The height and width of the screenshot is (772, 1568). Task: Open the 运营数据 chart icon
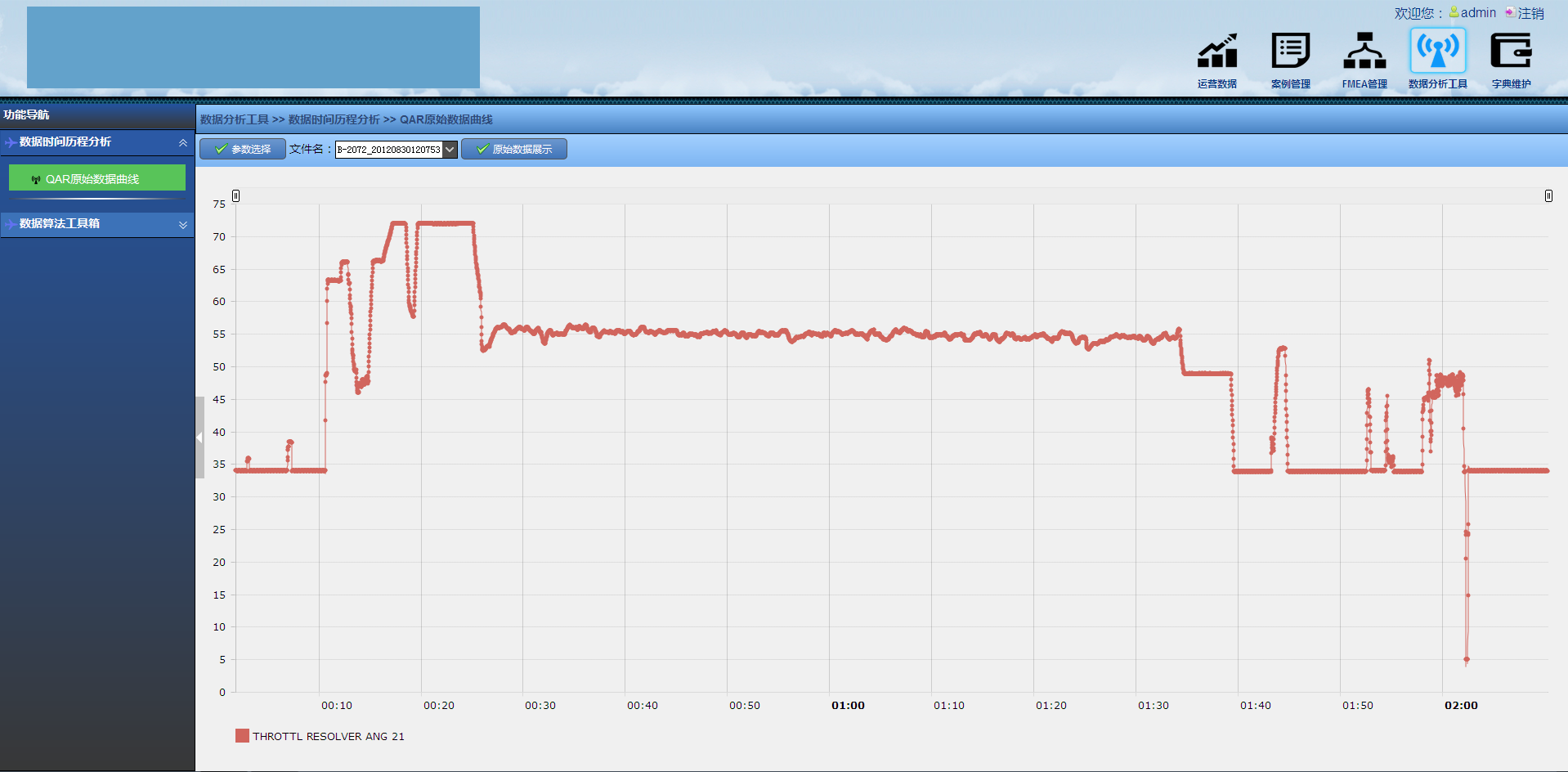point(1216,51)
